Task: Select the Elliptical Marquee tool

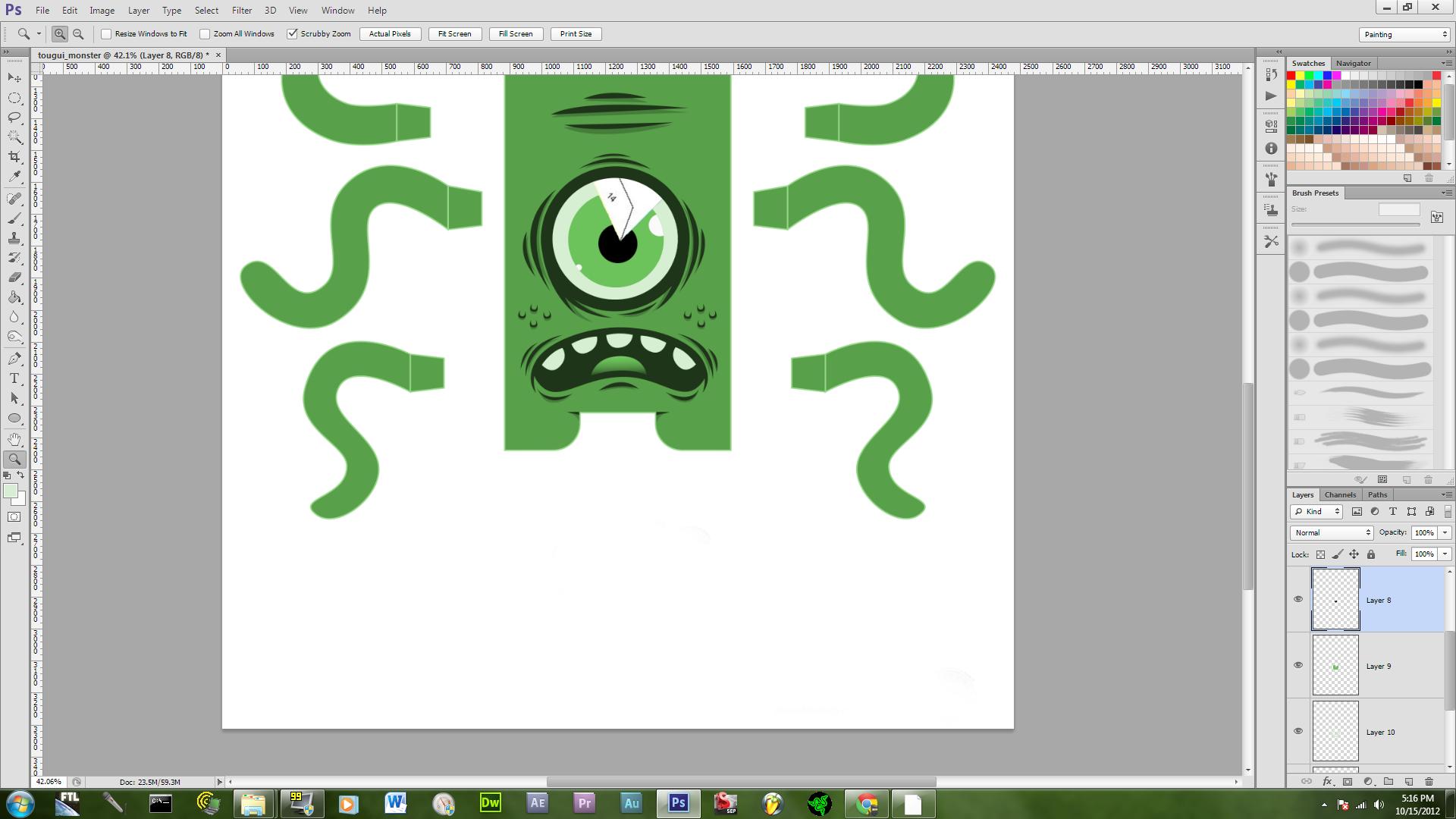Action: click(14, 98)
